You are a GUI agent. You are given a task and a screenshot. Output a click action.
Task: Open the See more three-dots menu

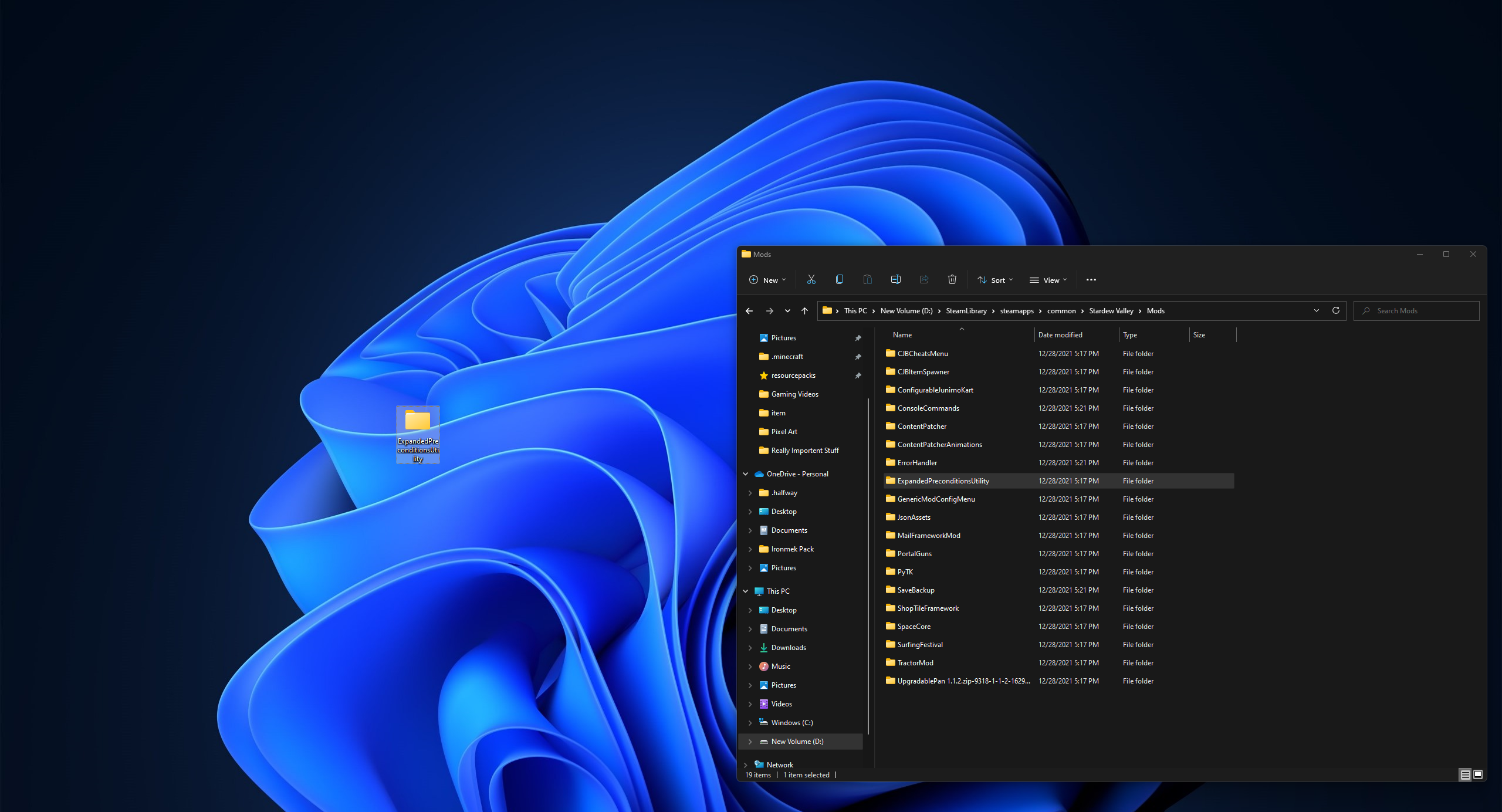(x=1091, y=280)
